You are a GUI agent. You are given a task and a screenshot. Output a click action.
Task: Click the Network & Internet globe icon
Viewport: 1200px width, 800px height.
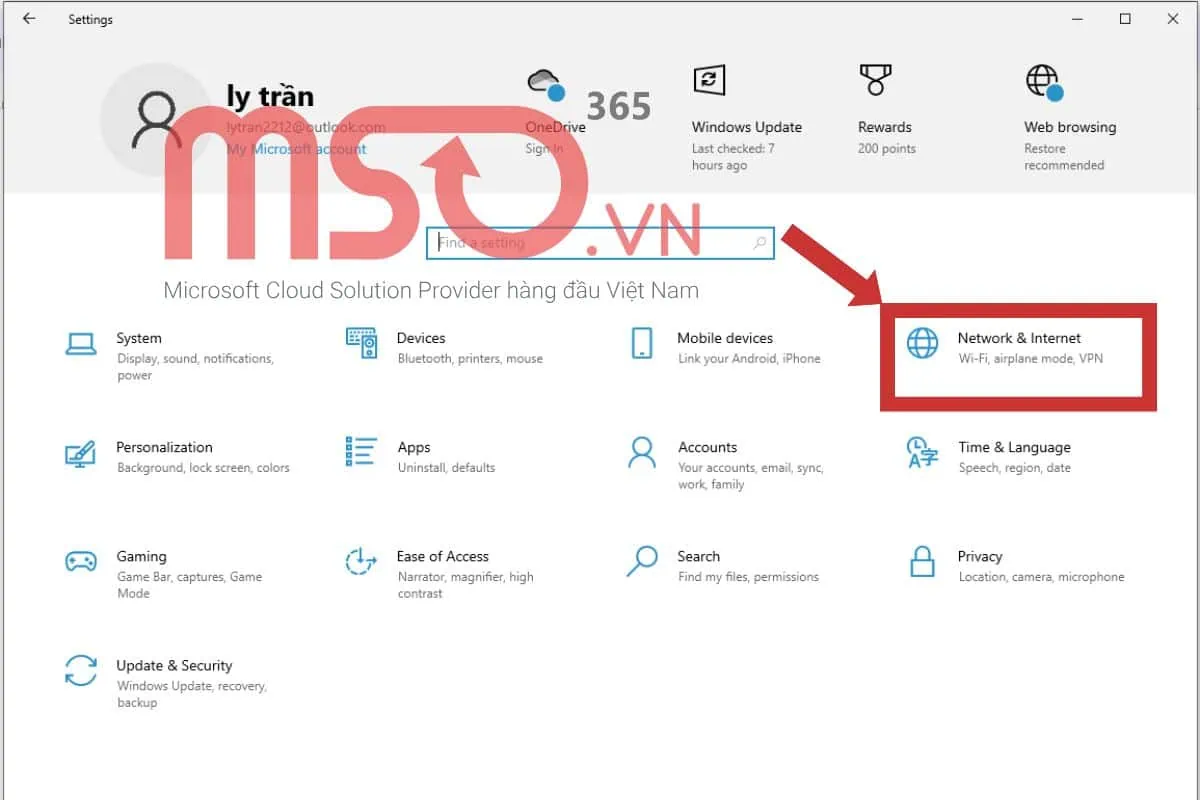coord(922,343)
